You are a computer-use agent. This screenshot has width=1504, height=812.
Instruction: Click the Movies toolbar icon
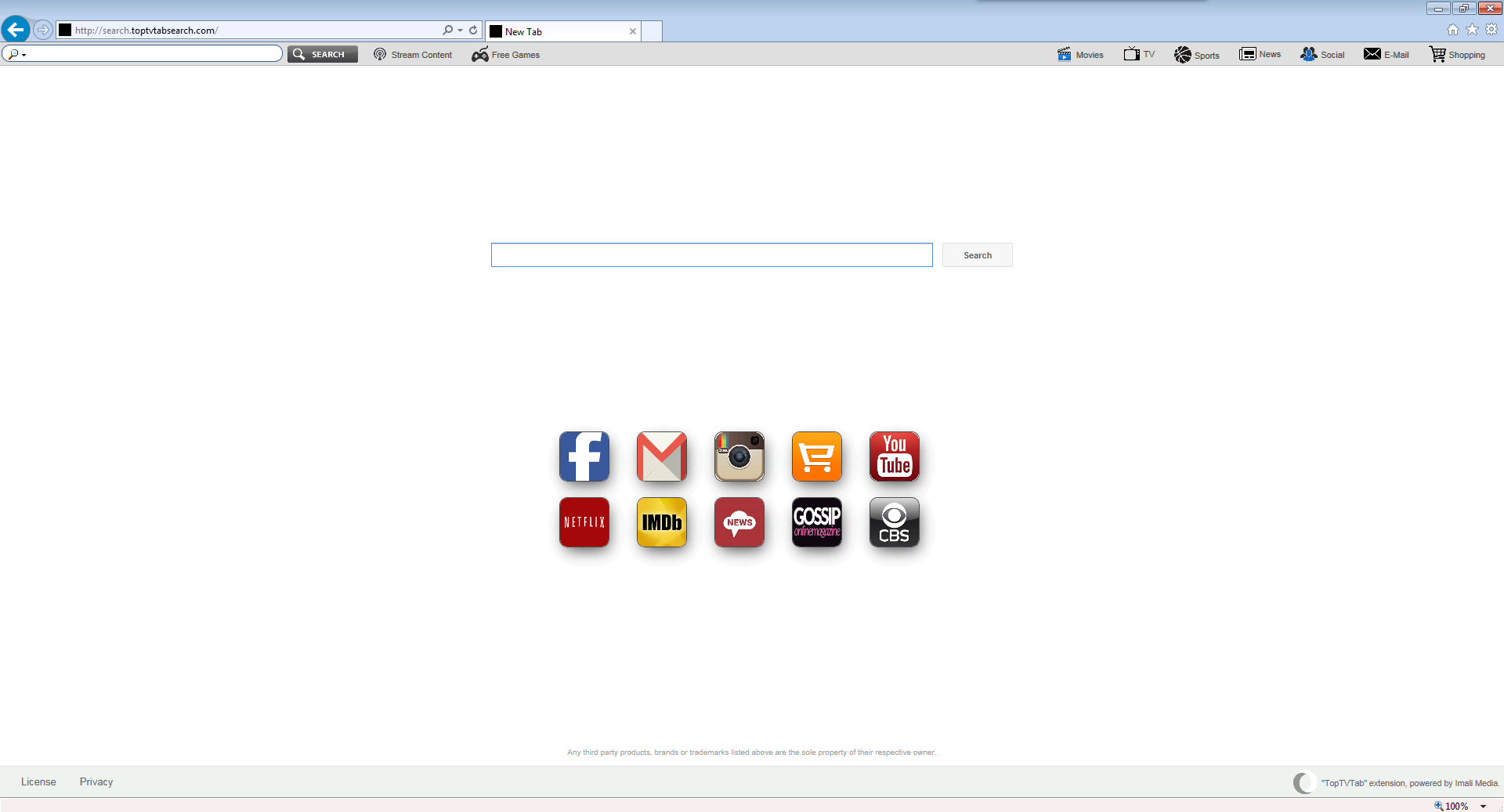coord(1064,54)
